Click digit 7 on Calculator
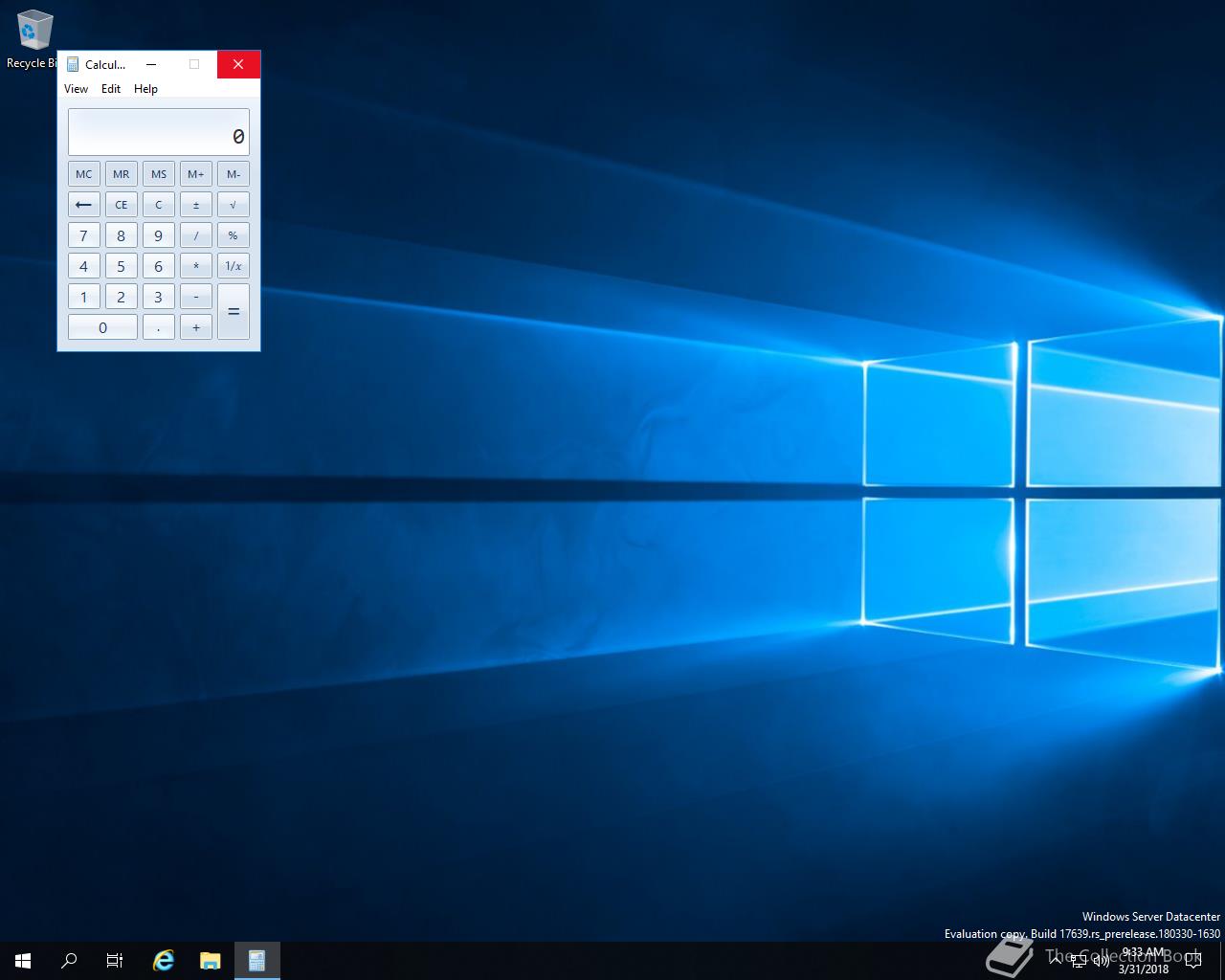The height and width of the screenshot is (980, 1225). pyautogui.click(x=83, y=235)
